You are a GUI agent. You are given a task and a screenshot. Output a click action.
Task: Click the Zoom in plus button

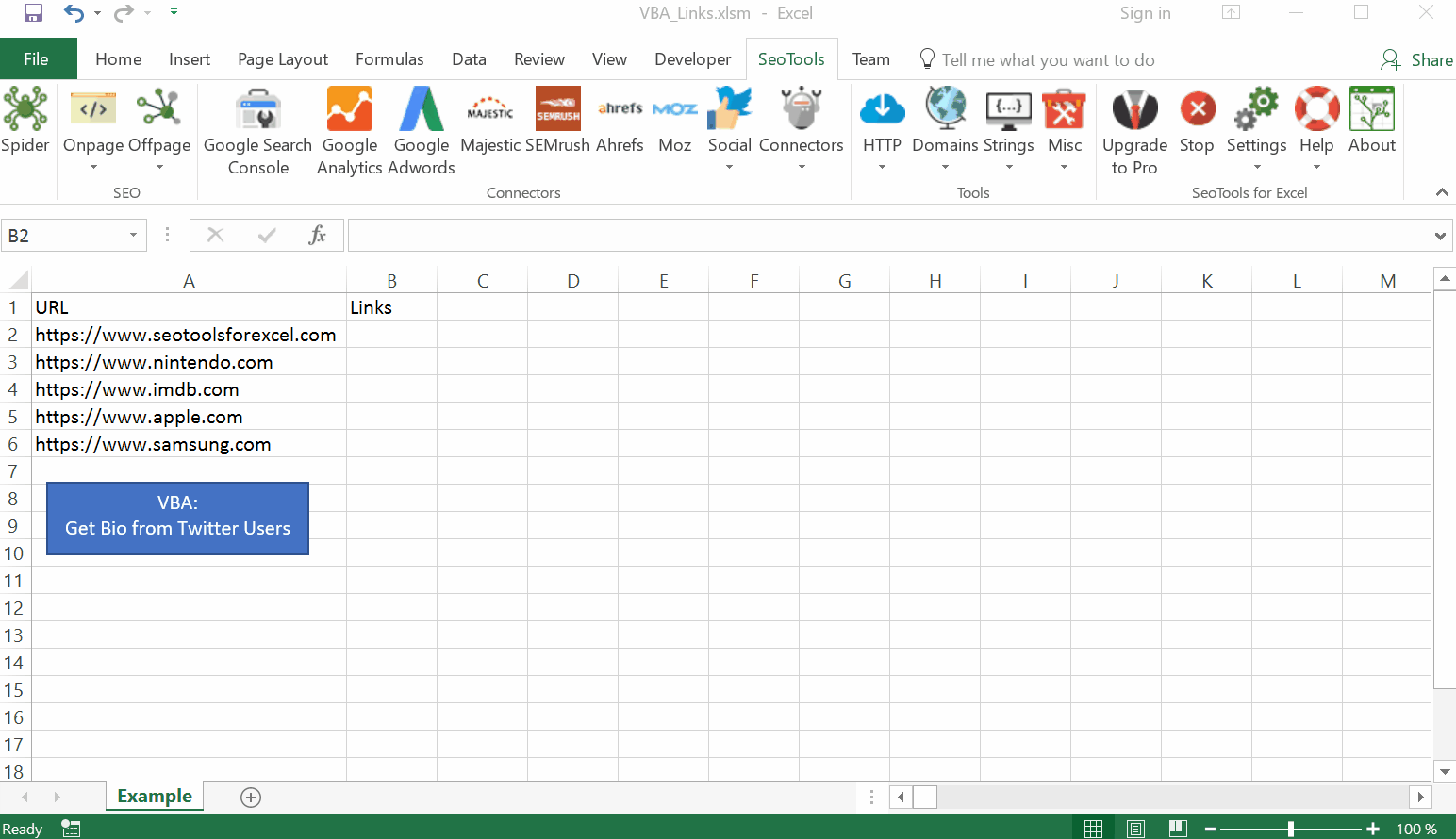pos(1373,829)
